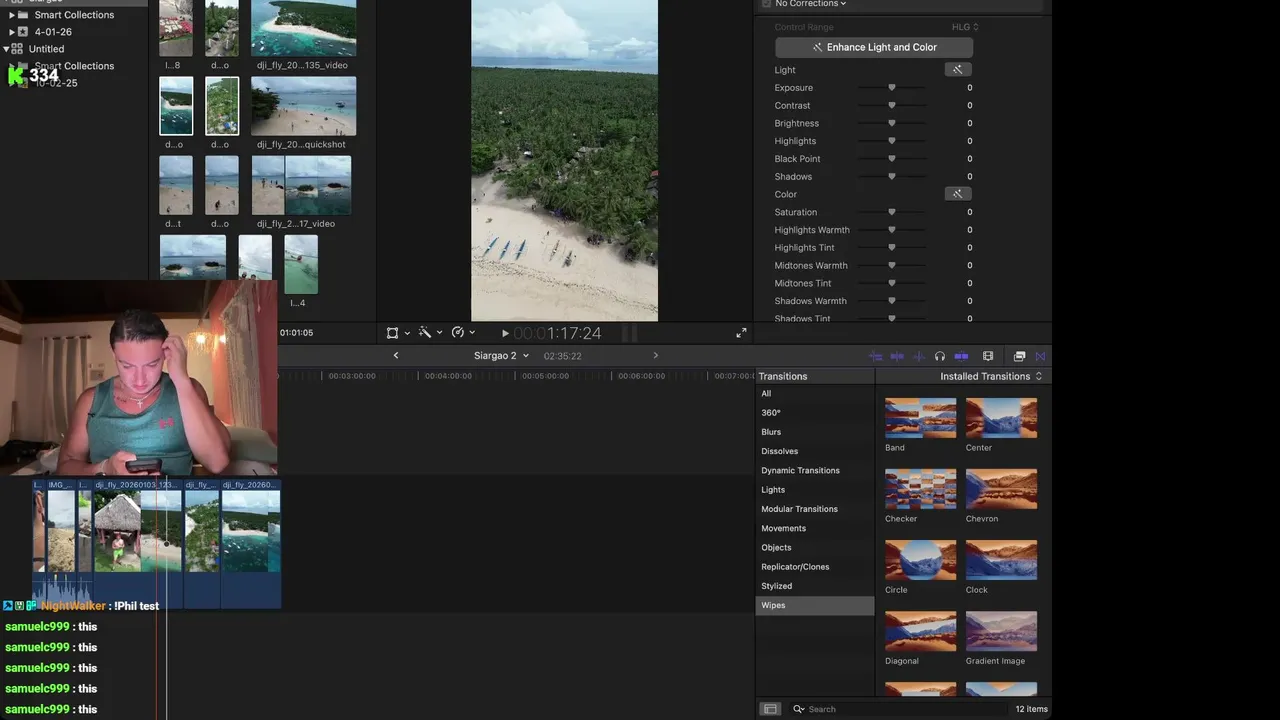
Task: Click the auto-balance wand beside Light
Action: click(x=957, y=70)
